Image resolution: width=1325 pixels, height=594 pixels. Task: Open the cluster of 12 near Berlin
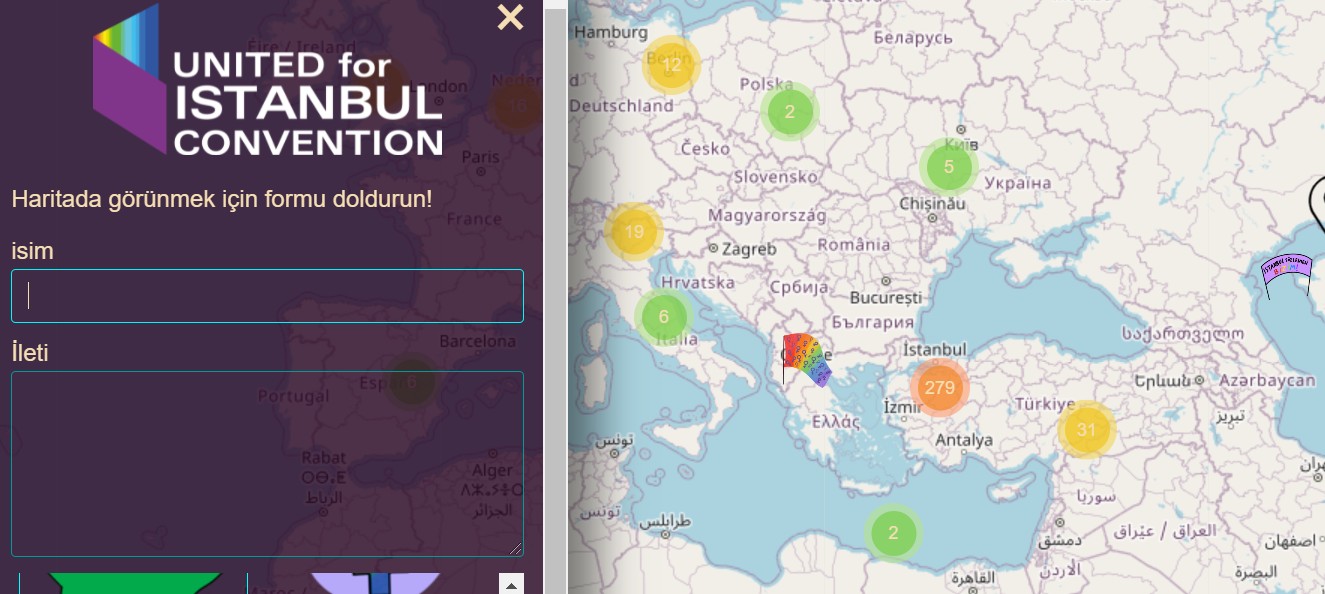(672, 65)
